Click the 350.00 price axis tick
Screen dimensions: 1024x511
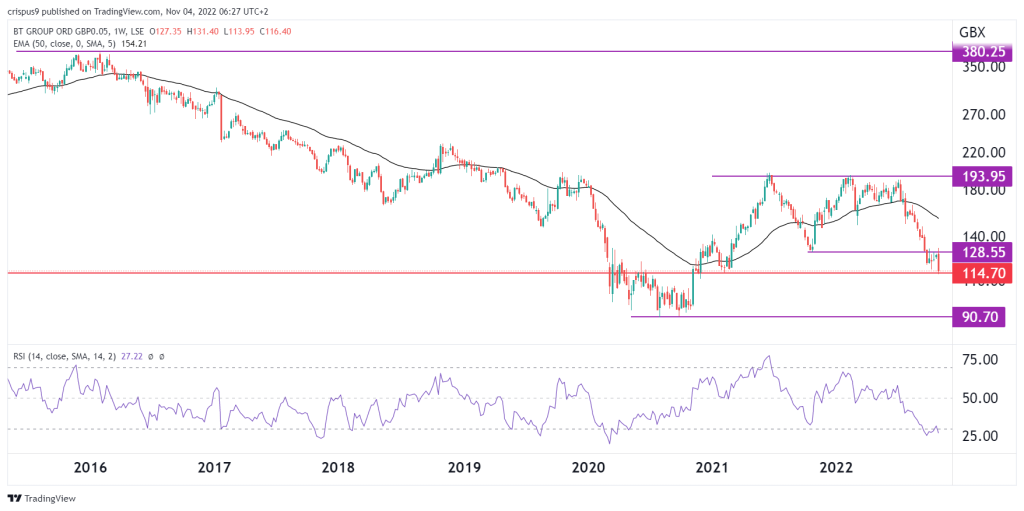982,67
